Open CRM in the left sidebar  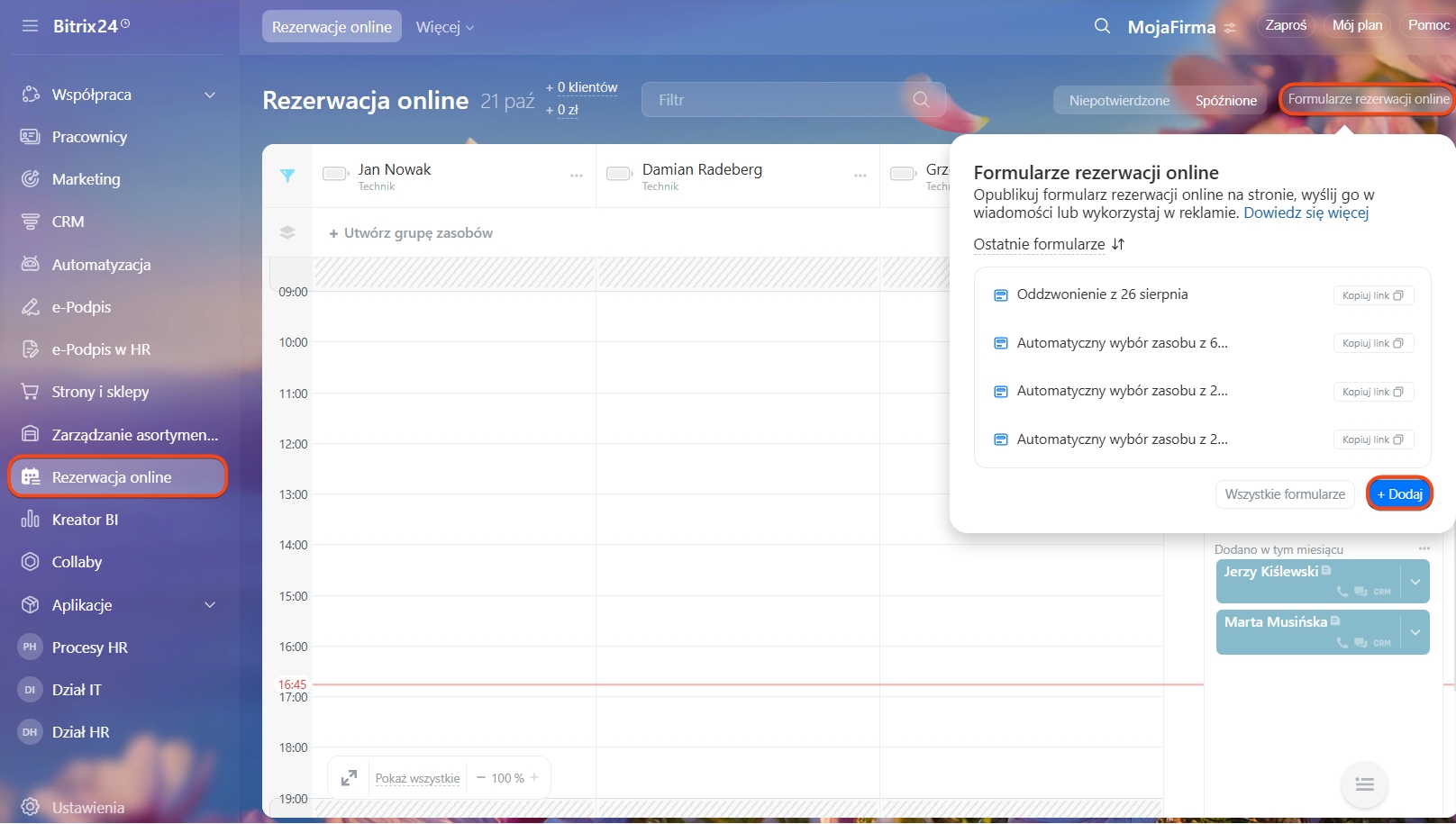pos(68,222)
